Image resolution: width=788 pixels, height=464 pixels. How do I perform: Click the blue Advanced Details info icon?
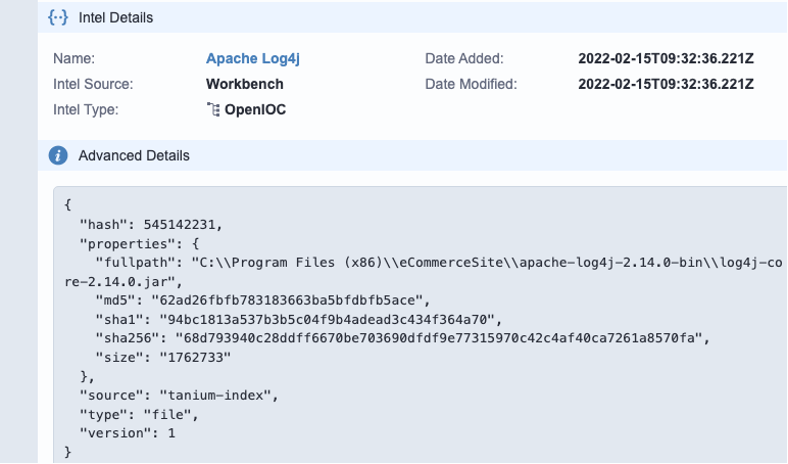coord(58,155)
